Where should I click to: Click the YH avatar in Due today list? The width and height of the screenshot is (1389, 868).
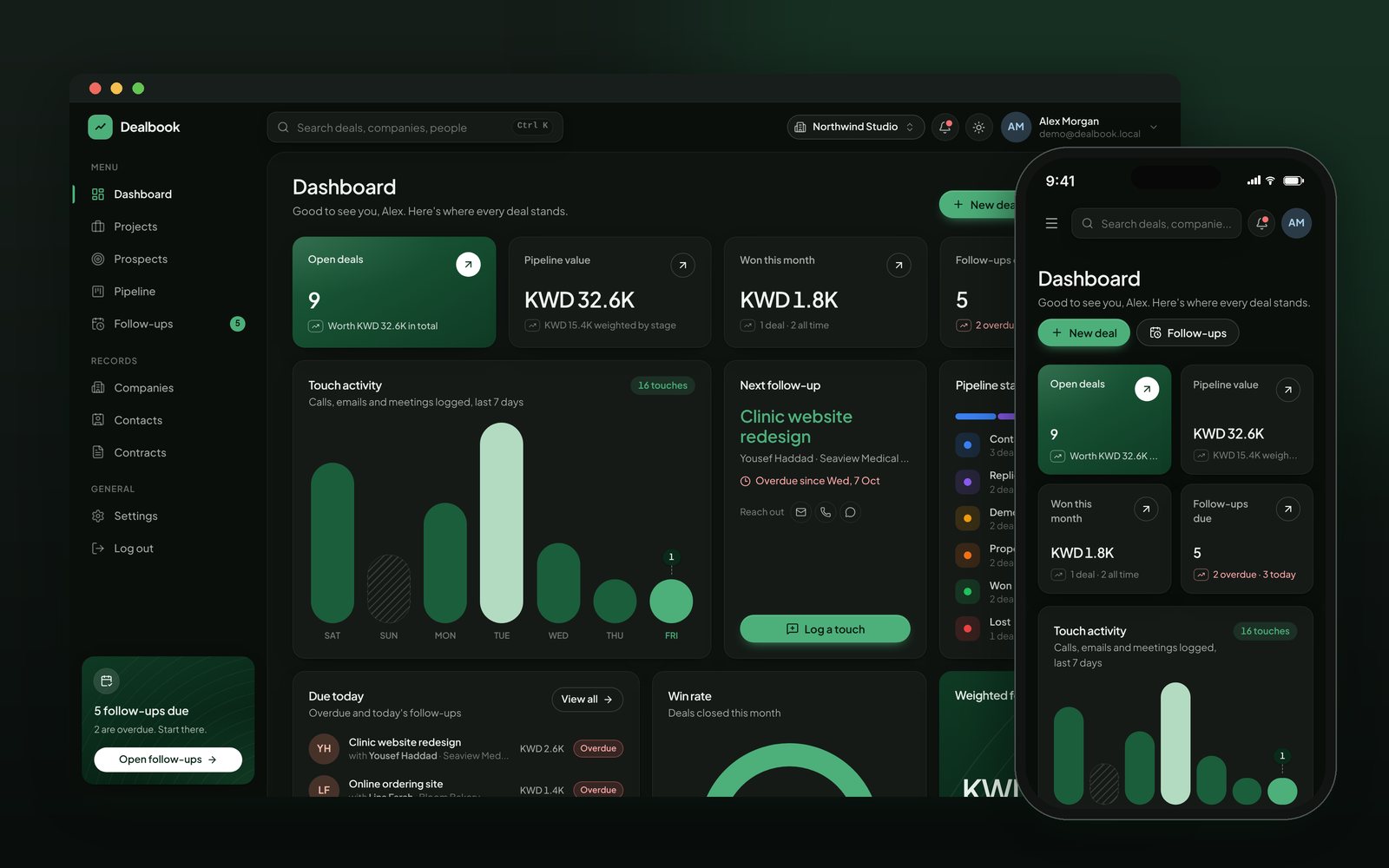324,748
